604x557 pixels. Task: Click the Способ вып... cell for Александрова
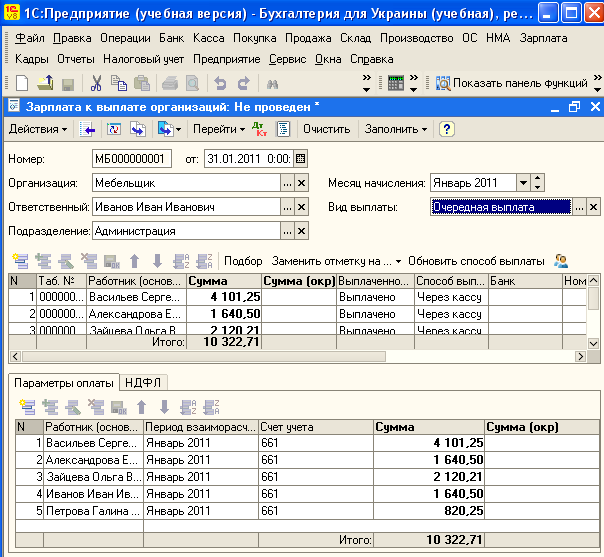[x=451, y=314]
